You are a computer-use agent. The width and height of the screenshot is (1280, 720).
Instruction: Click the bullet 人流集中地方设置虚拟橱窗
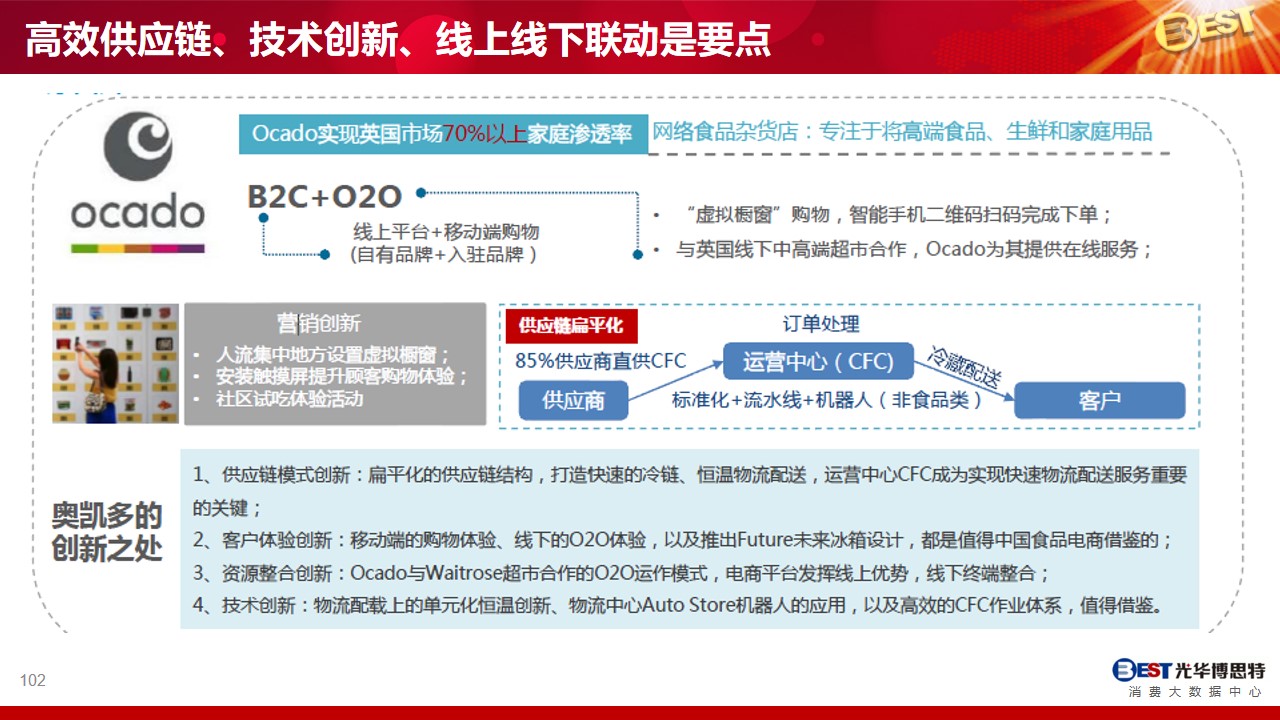[x=322, y=355]
